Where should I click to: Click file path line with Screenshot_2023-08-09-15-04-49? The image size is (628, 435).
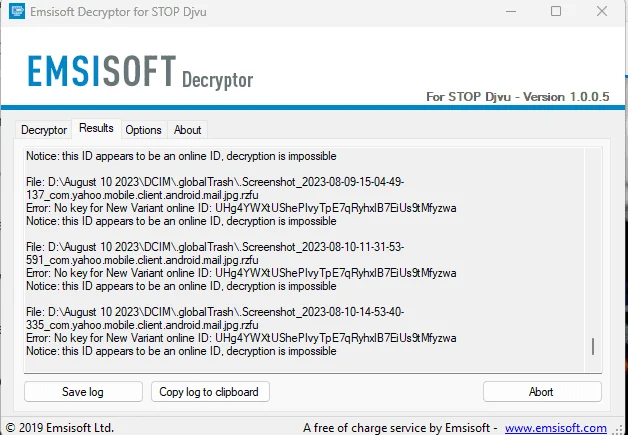[x=215, y=182]
